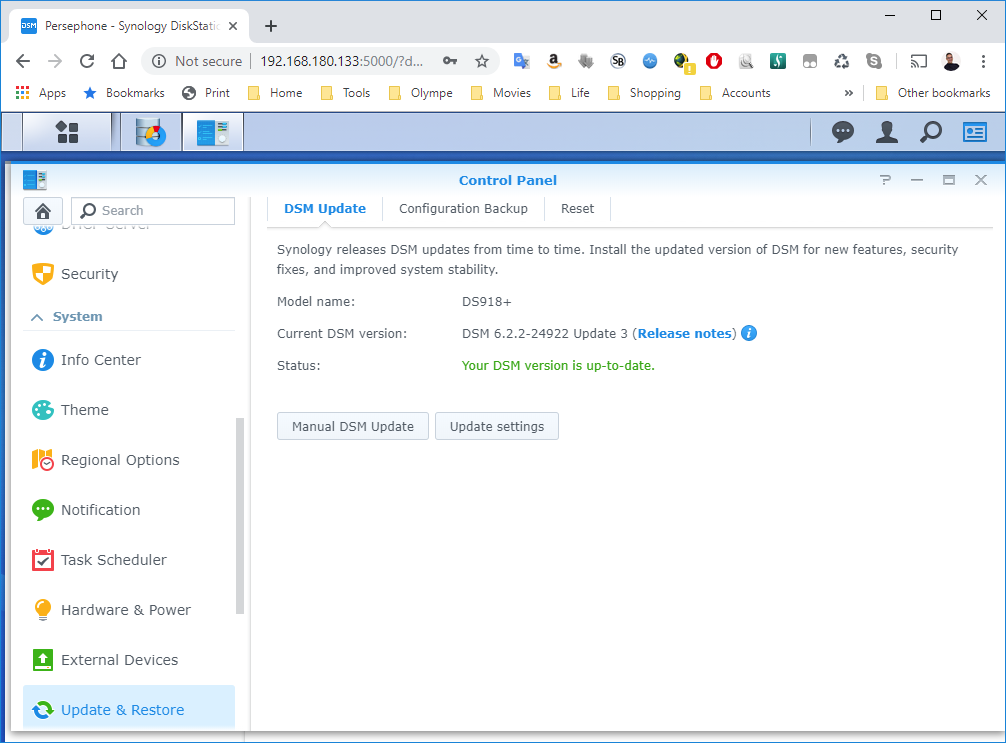1006x743 pixels.
Task: Open the Olympe bookmarks folder
Action: click(421, 93)
